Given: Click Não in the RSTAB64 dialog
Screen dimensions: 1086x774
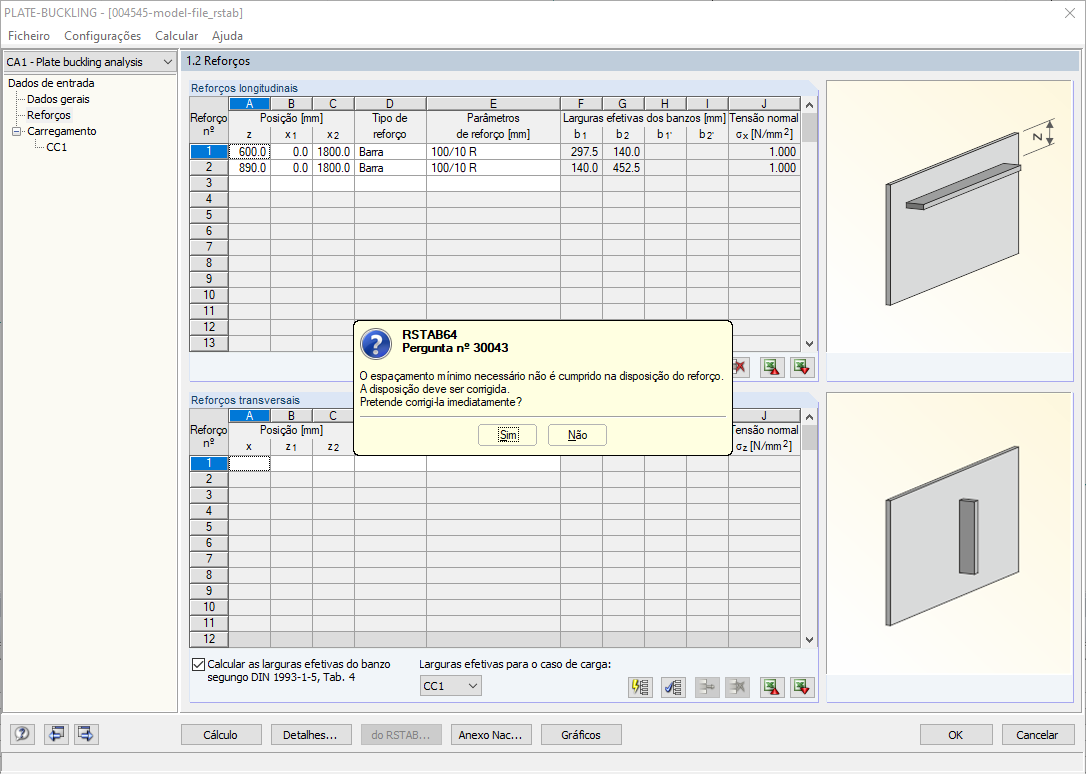Looking at the screenshot, I should coord(578,435).
